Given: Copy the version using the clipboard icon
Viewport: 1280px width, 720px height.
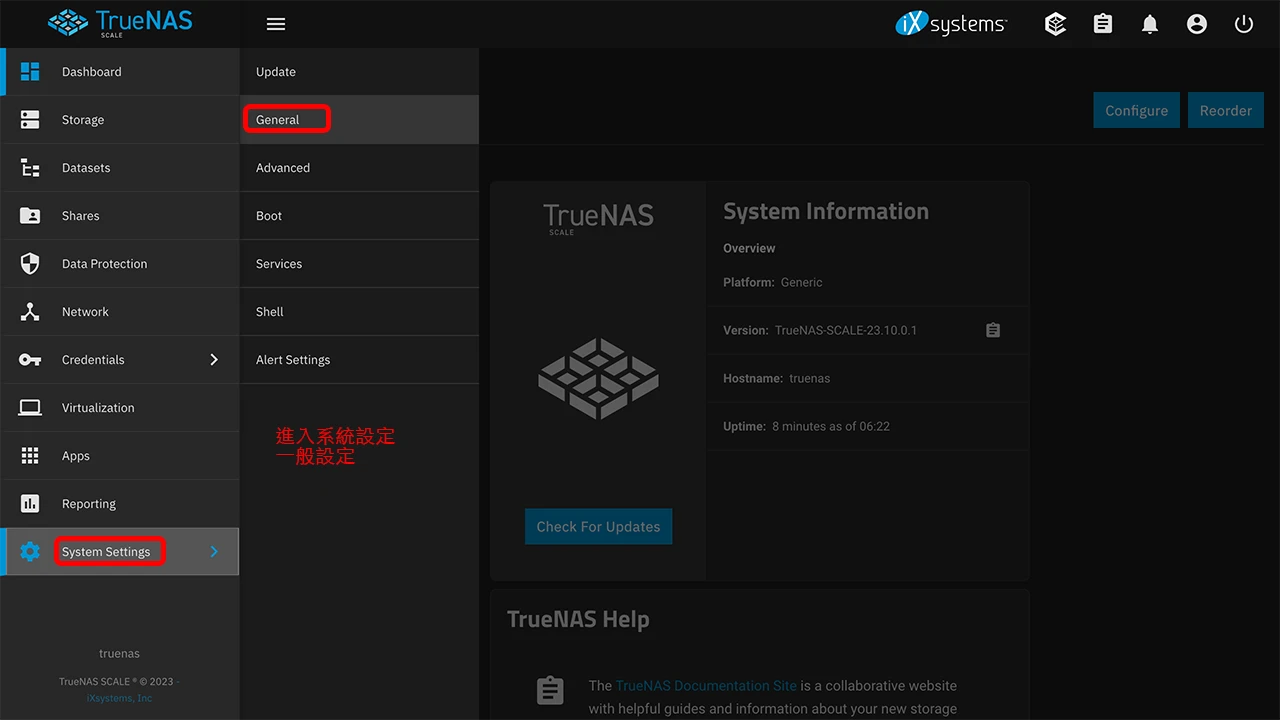Looking at the screenshot, I should coord(992,330).
